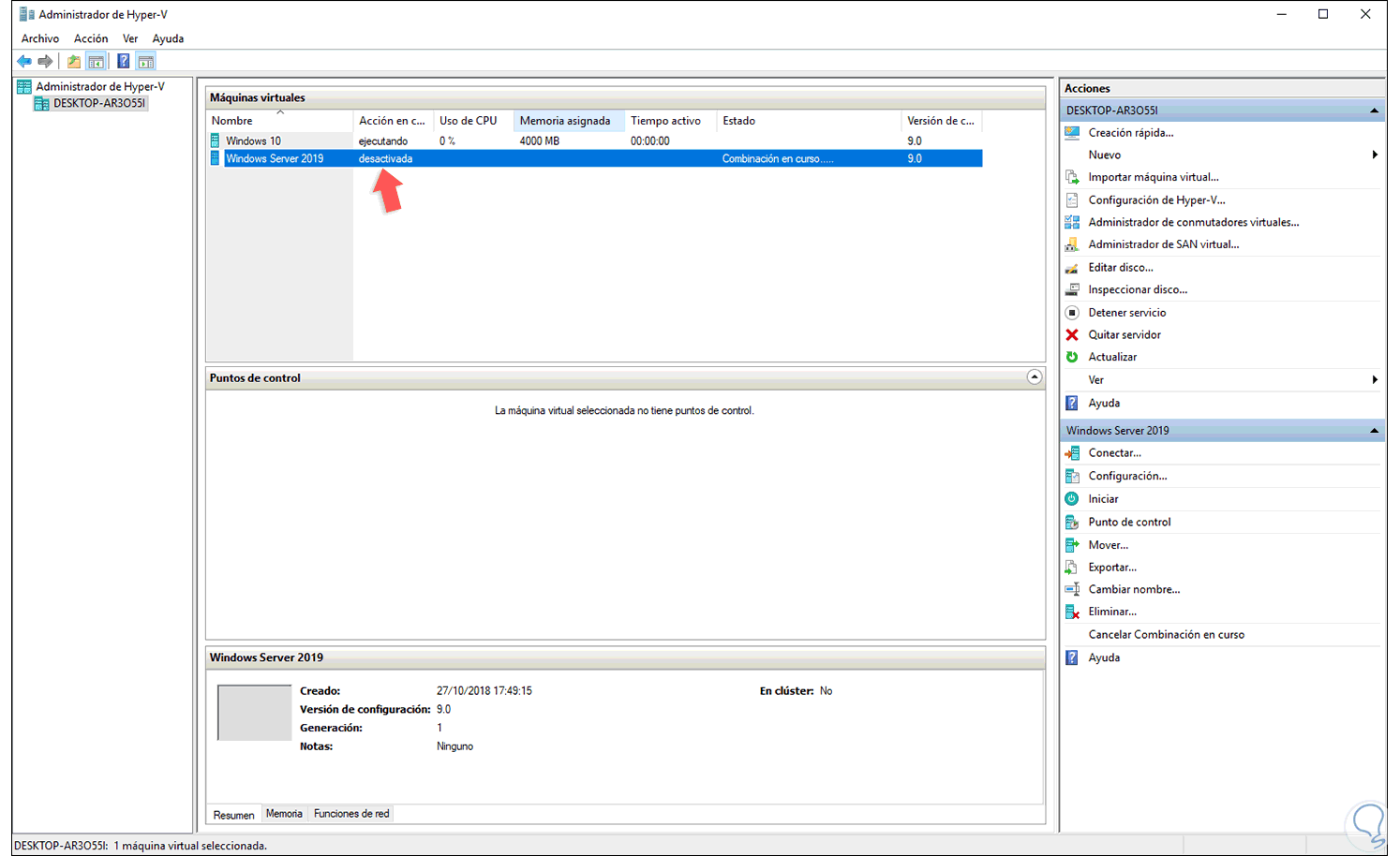Sort by the Estado column header
Image resolution: width=1400 pixels, height=856 pixels.
[x=809, y=121]
